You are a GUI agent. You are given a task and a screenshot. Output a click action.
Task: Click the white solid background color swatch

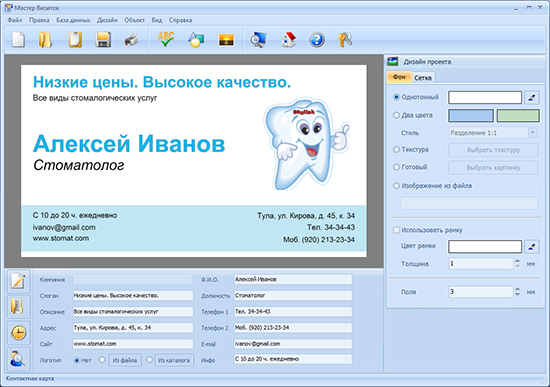pyautogui.click(x=485, y=98)
